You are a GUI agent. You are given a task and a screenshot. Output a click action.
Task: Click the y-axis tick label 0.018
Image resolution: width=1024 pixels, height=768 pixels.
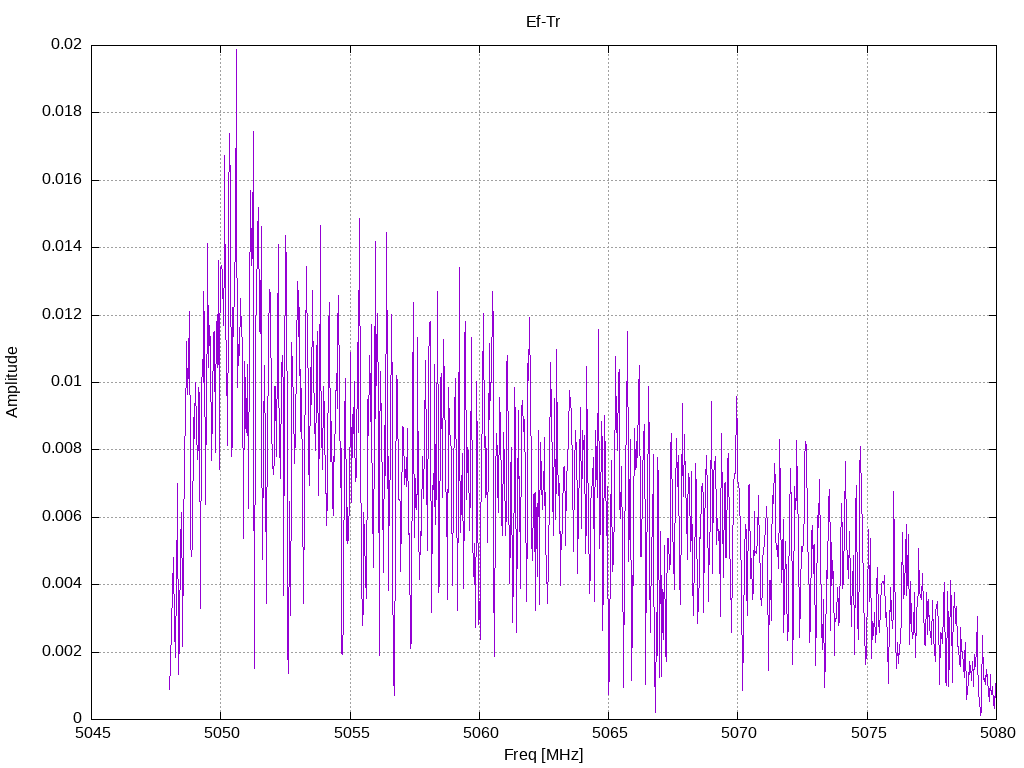[x=62, y=112]
